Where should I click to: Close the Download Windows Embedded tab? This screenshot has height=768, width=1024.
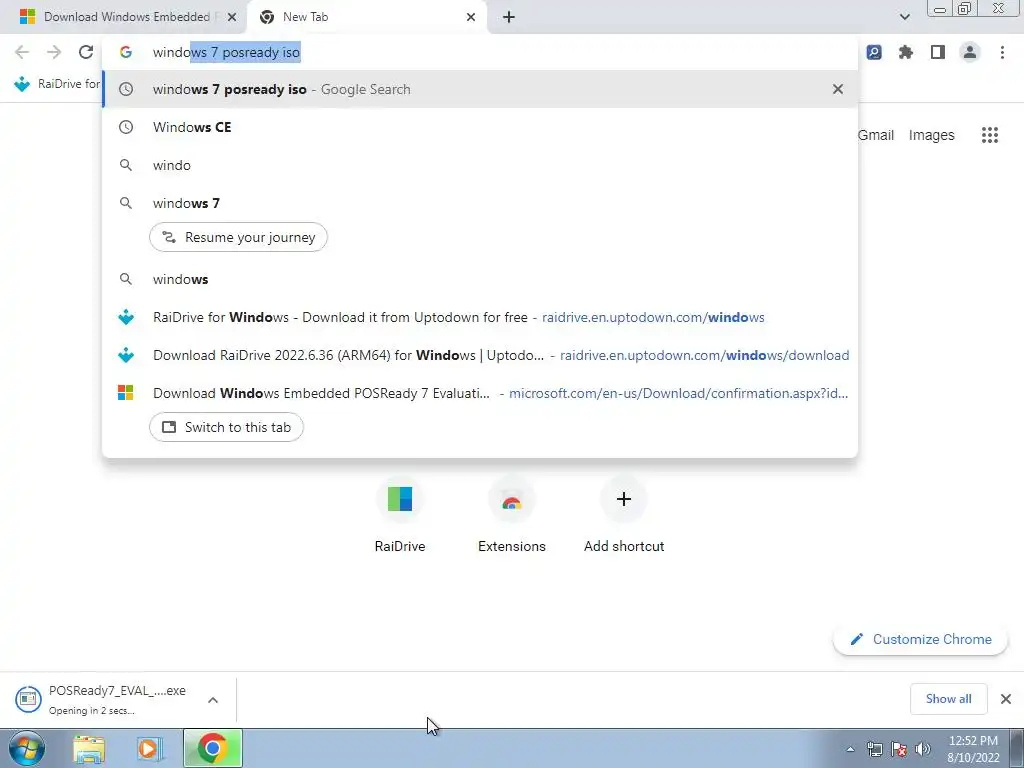tap(232, 17)
